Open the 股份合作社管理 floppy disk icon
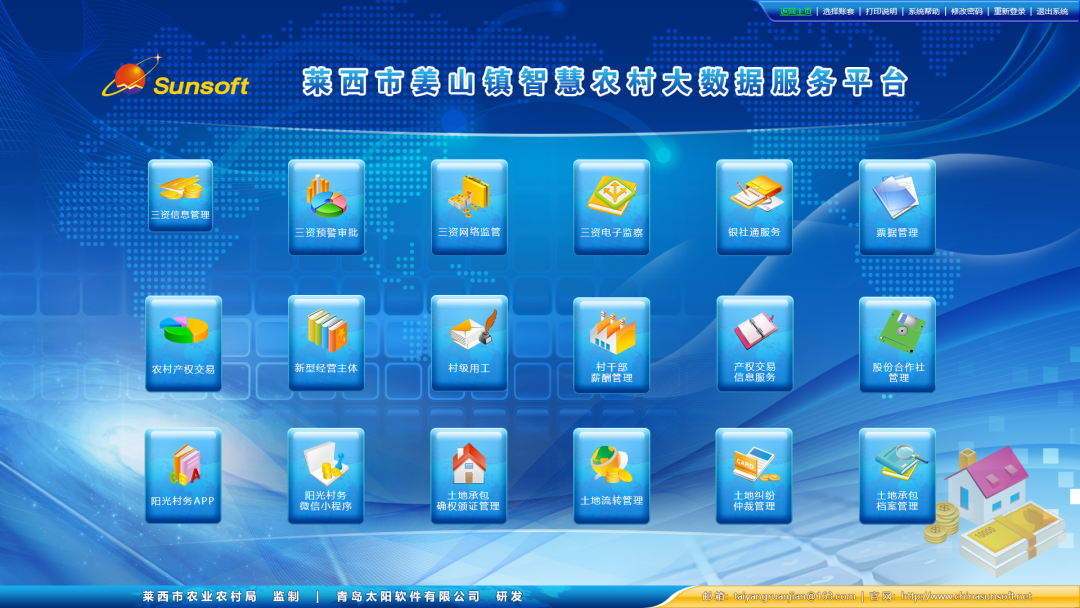The width and height of the screenshot is (1080, 608). tap(897, 344)
